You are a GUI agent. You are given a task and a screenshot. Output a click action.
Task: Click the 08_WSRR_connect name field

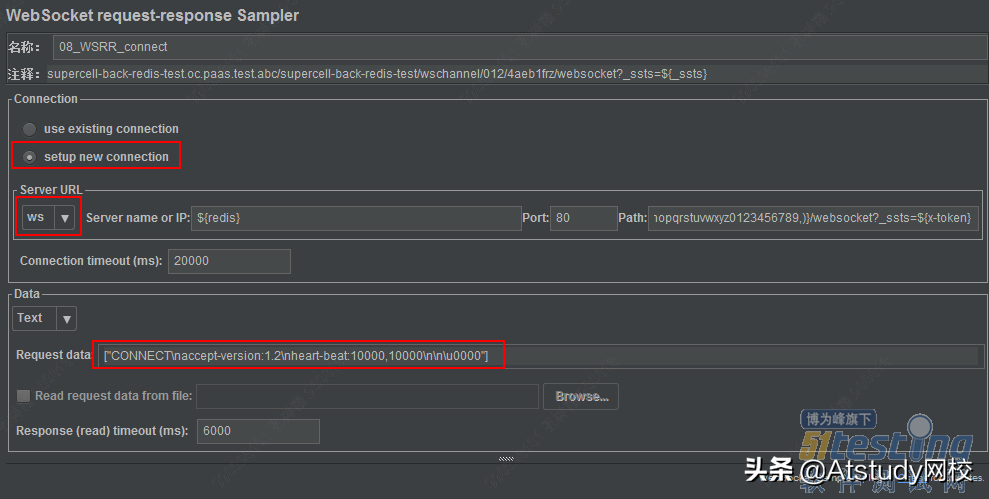(520, 46)
